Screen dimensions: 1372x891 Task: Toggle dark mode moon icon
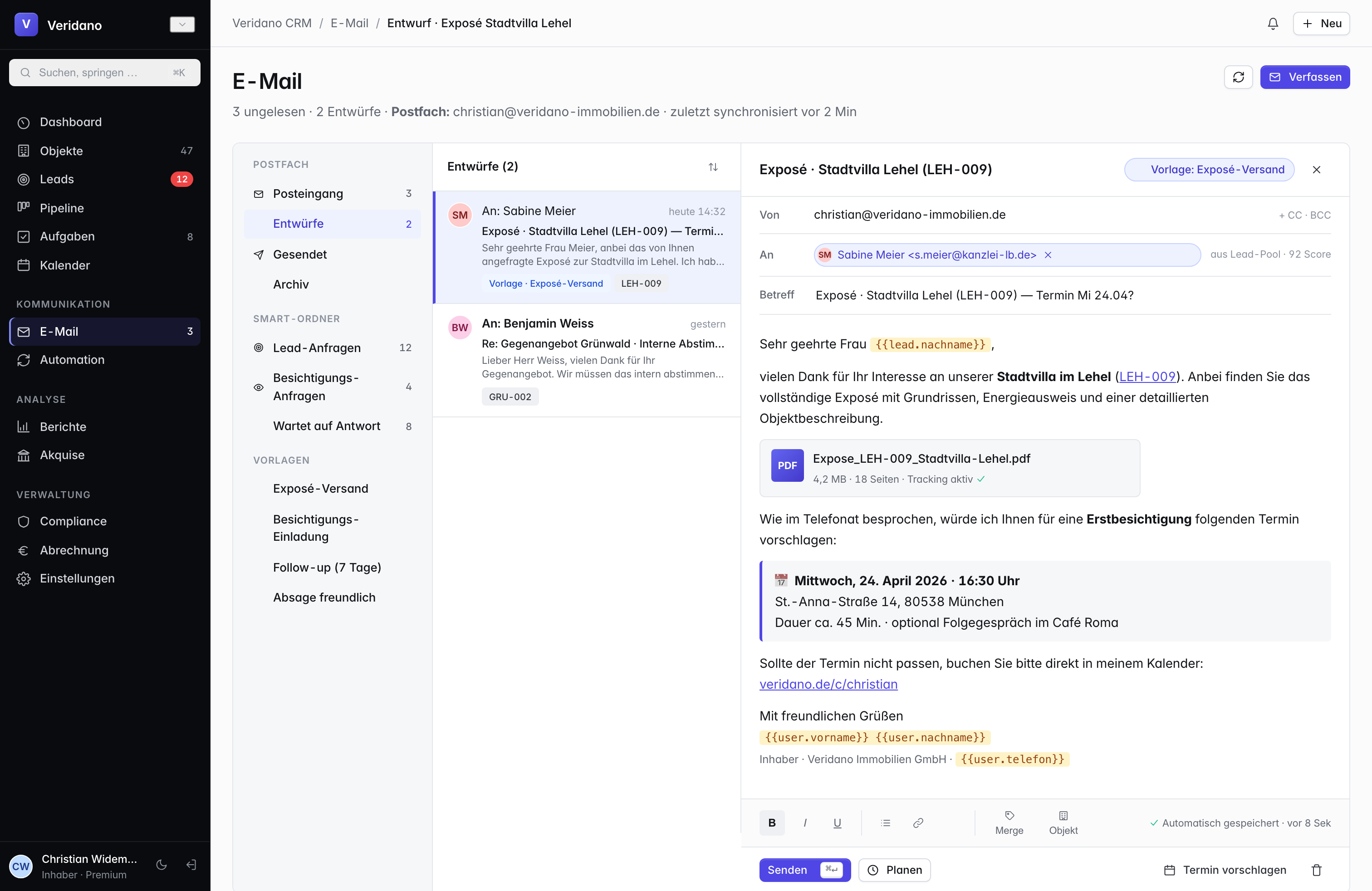pos(162,865)
